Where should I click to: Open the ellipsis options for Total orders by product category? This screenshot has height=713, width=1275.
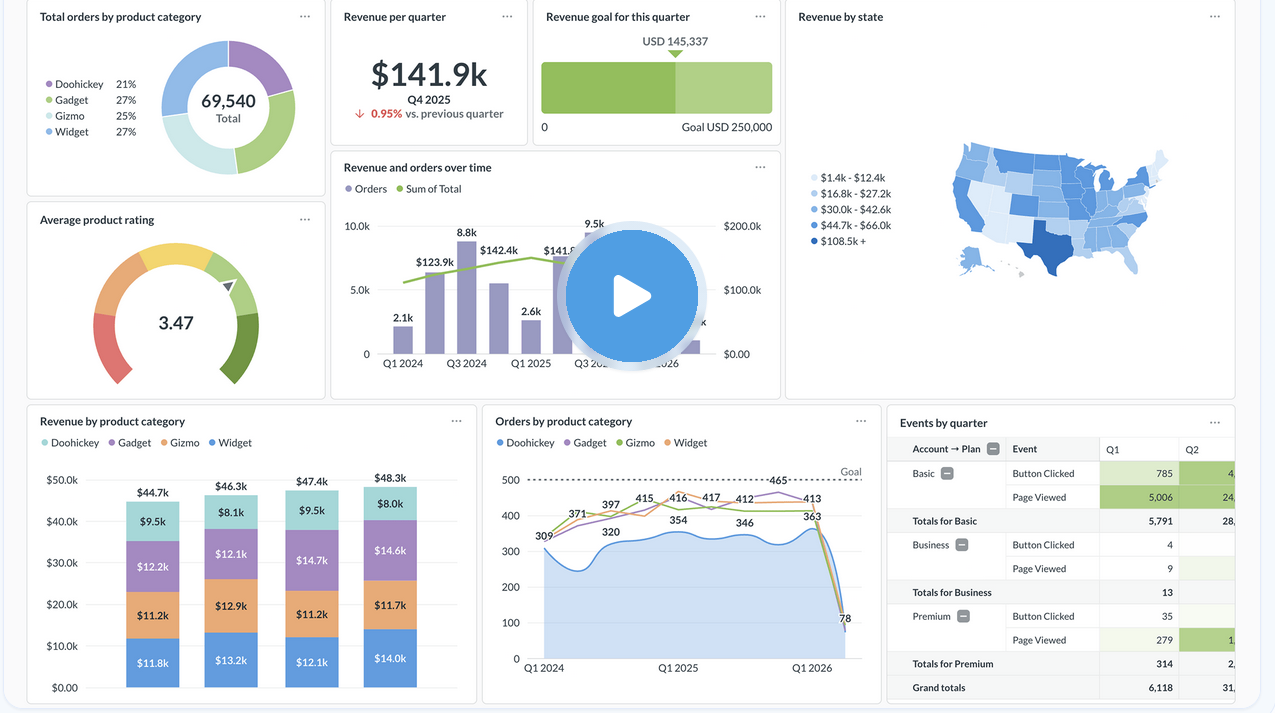point(305,16)
